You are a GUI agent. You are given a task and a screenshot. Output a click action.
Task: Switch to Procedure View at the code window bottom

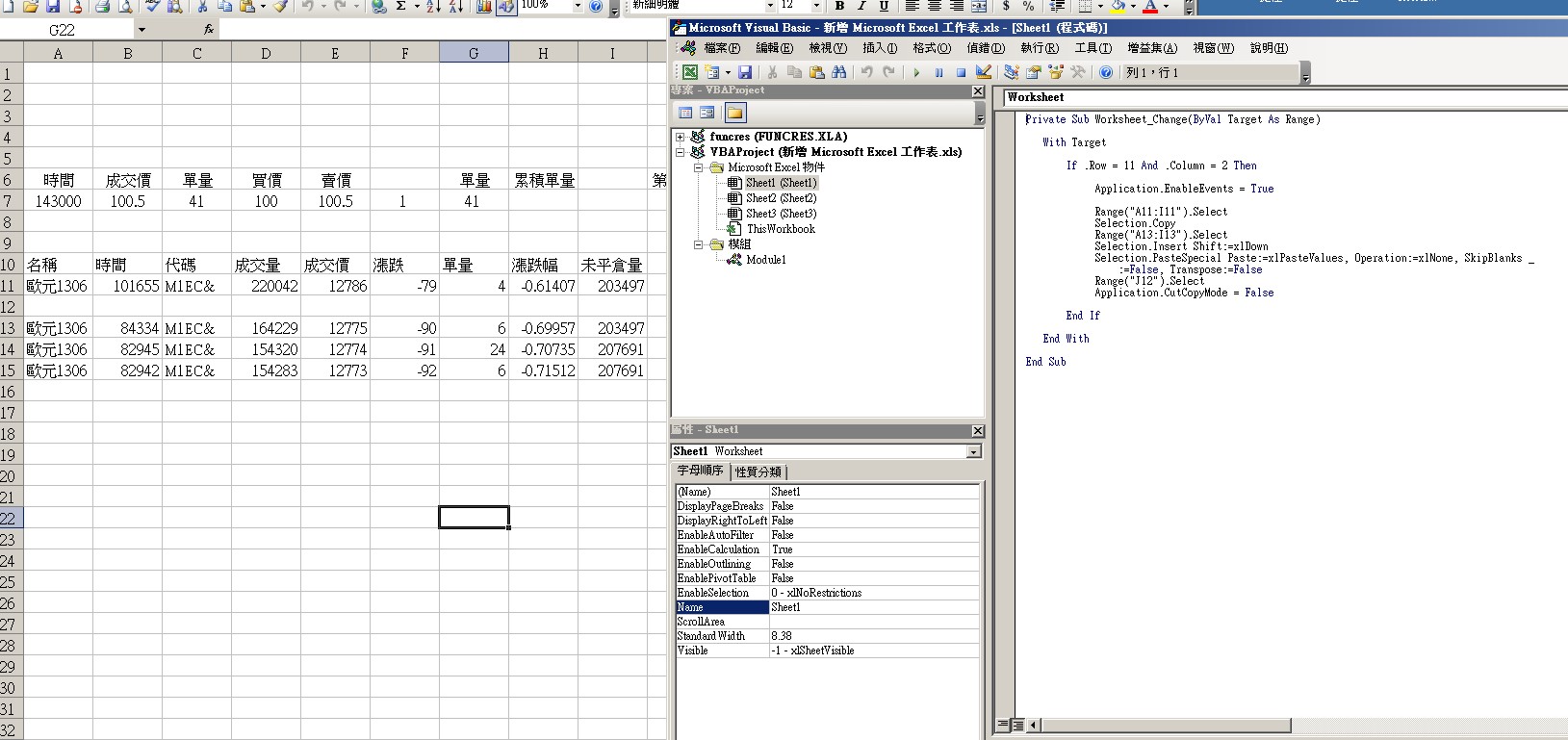pos(1003,725)
